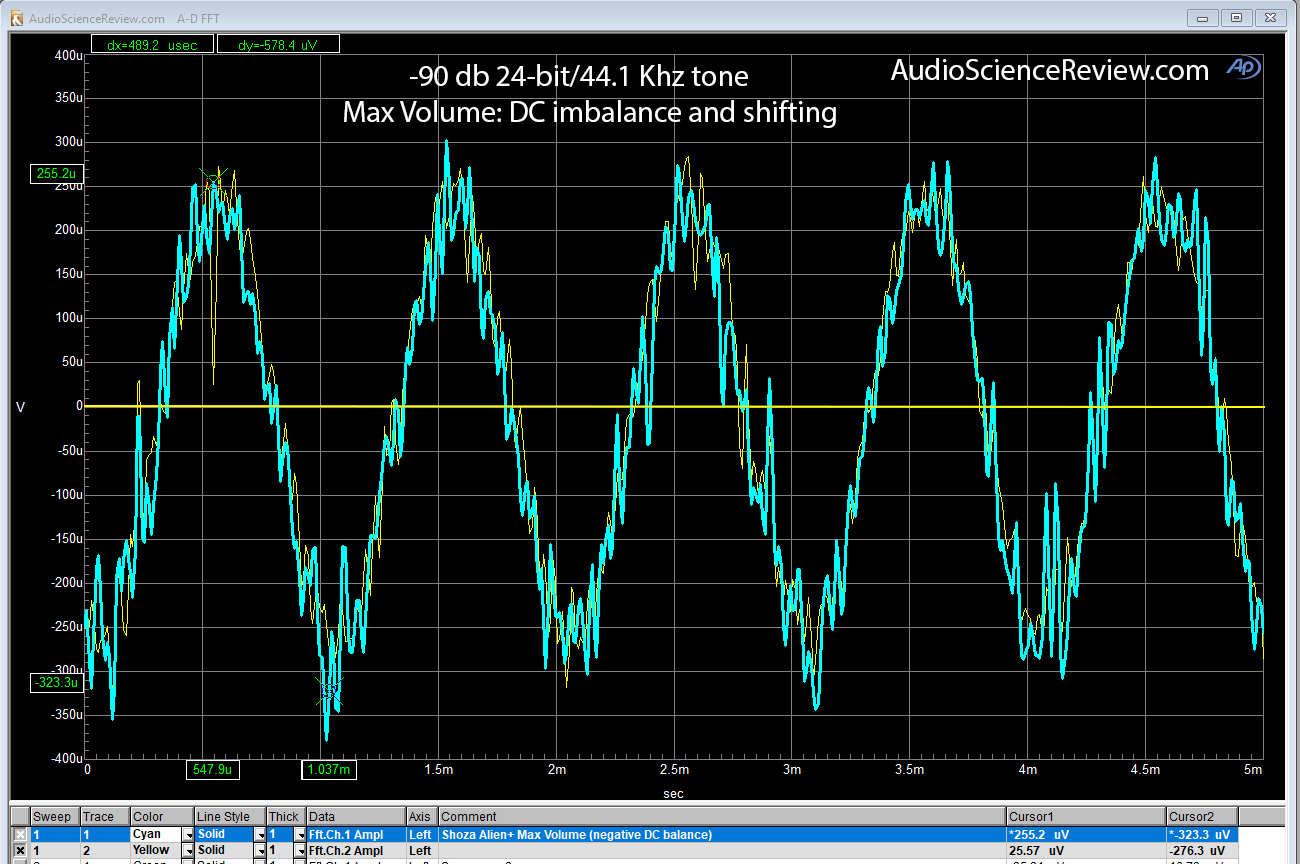Open the Yellow color dropdown
The image size is (1300, 864).
pos(188,850)
